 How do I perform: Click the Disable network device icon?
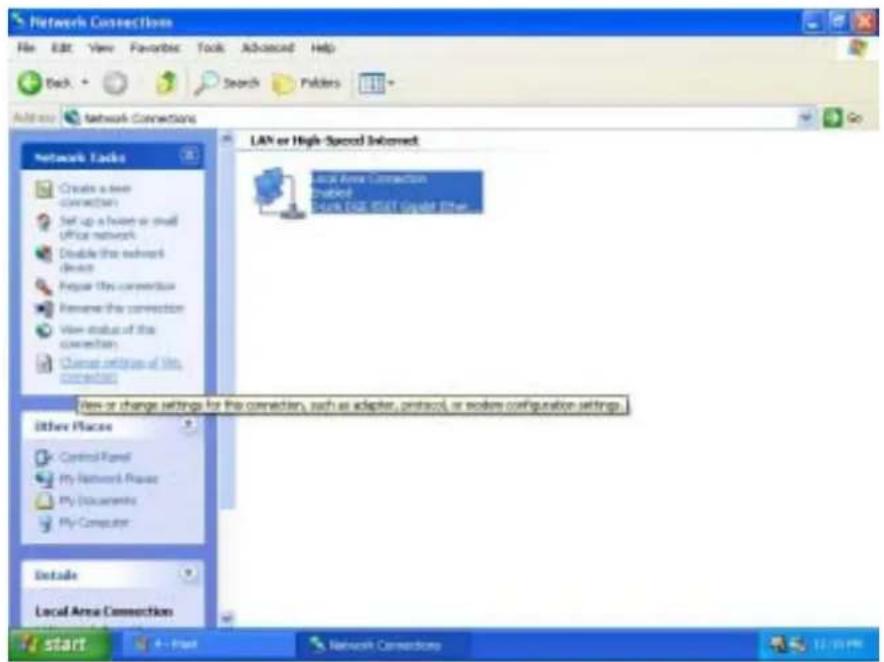click(44, 254)
